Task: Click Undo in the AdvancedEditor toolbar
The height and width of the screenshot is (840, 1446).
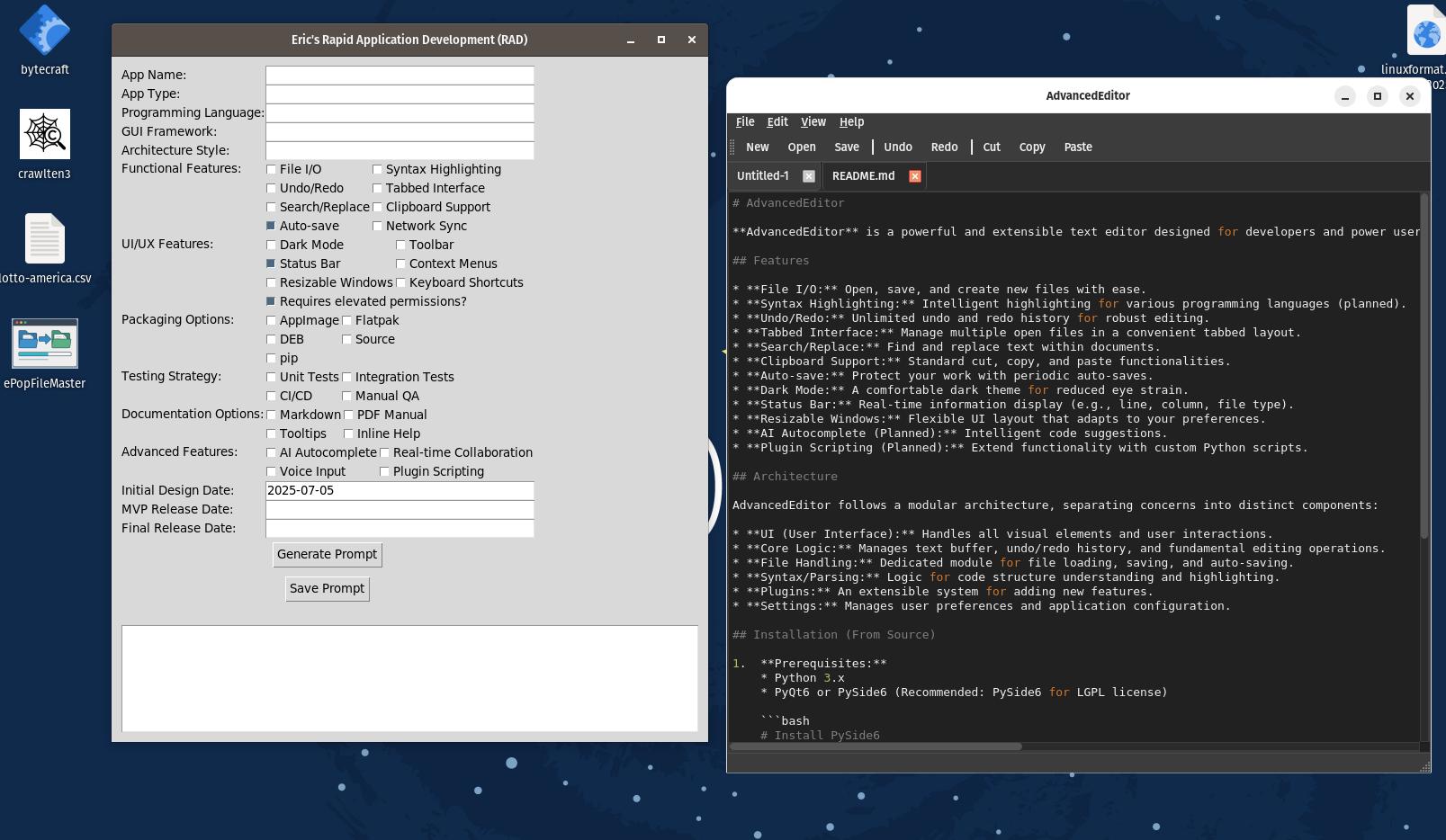Action: tap(898, 147)
